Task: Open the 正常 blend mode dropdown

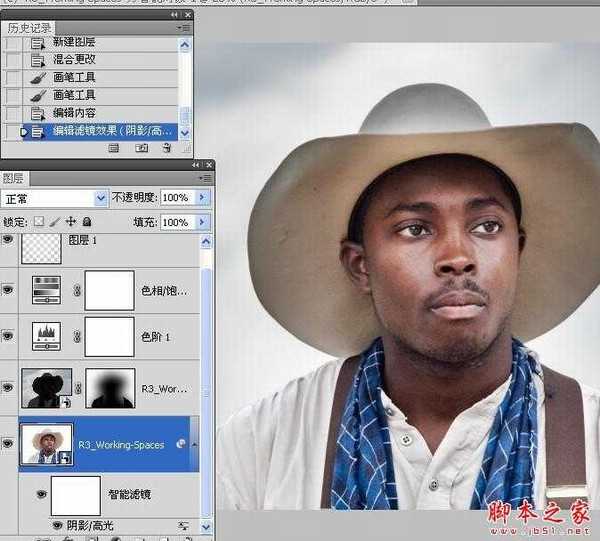Action: point(100,198)
